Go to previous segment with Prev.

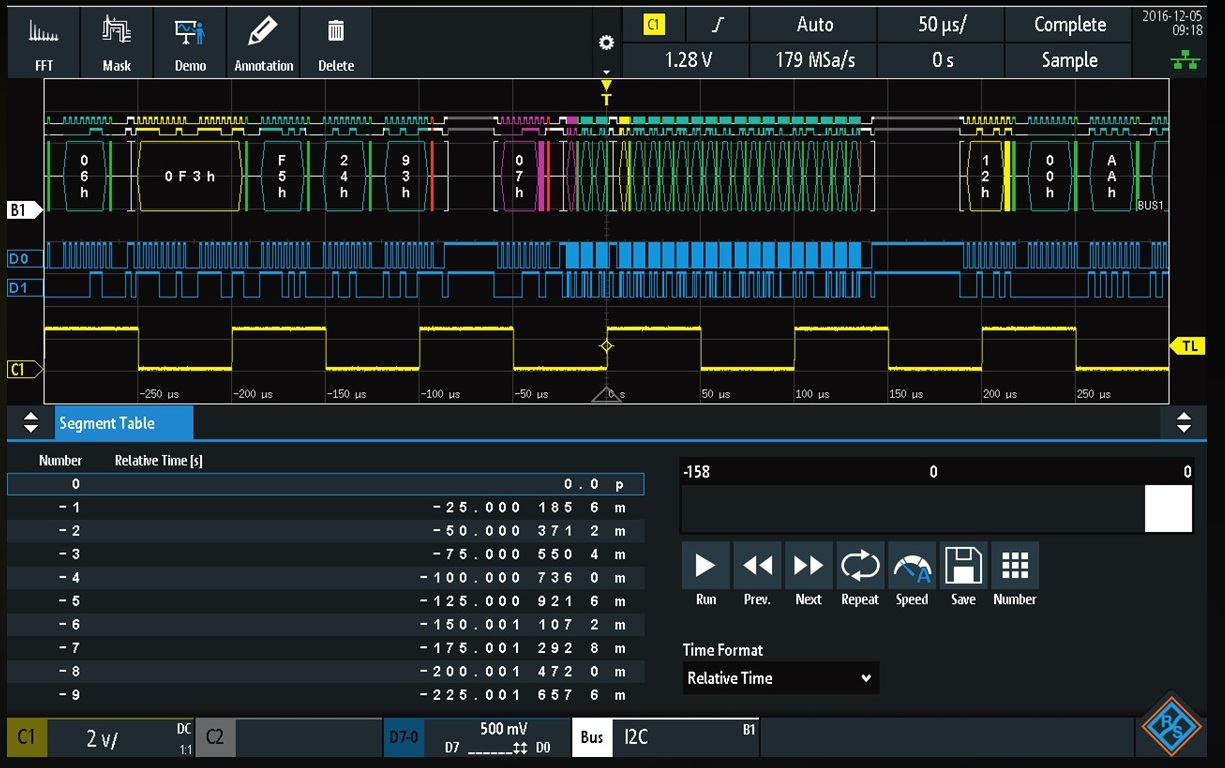[757, 575]
